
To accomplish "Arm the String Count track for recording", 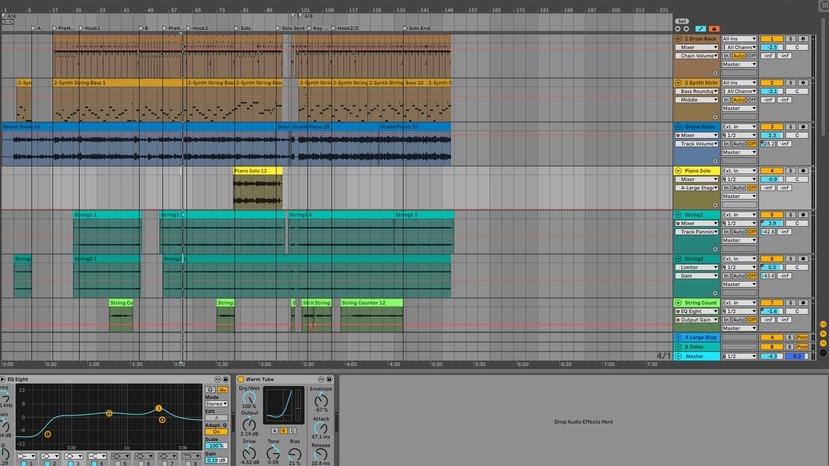I will pyautogui.click(x=803, y=303).
